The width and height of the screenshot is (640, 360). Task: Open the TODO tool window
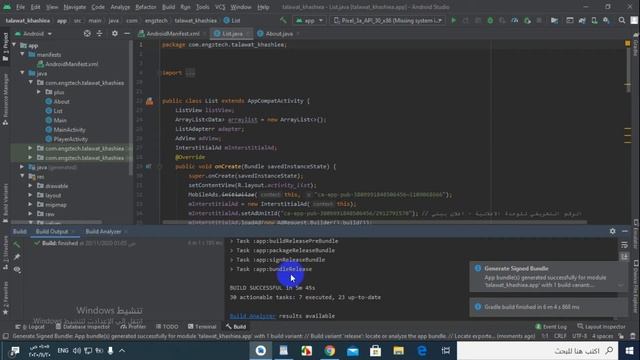pyautogui.click(x=167, y=327)
